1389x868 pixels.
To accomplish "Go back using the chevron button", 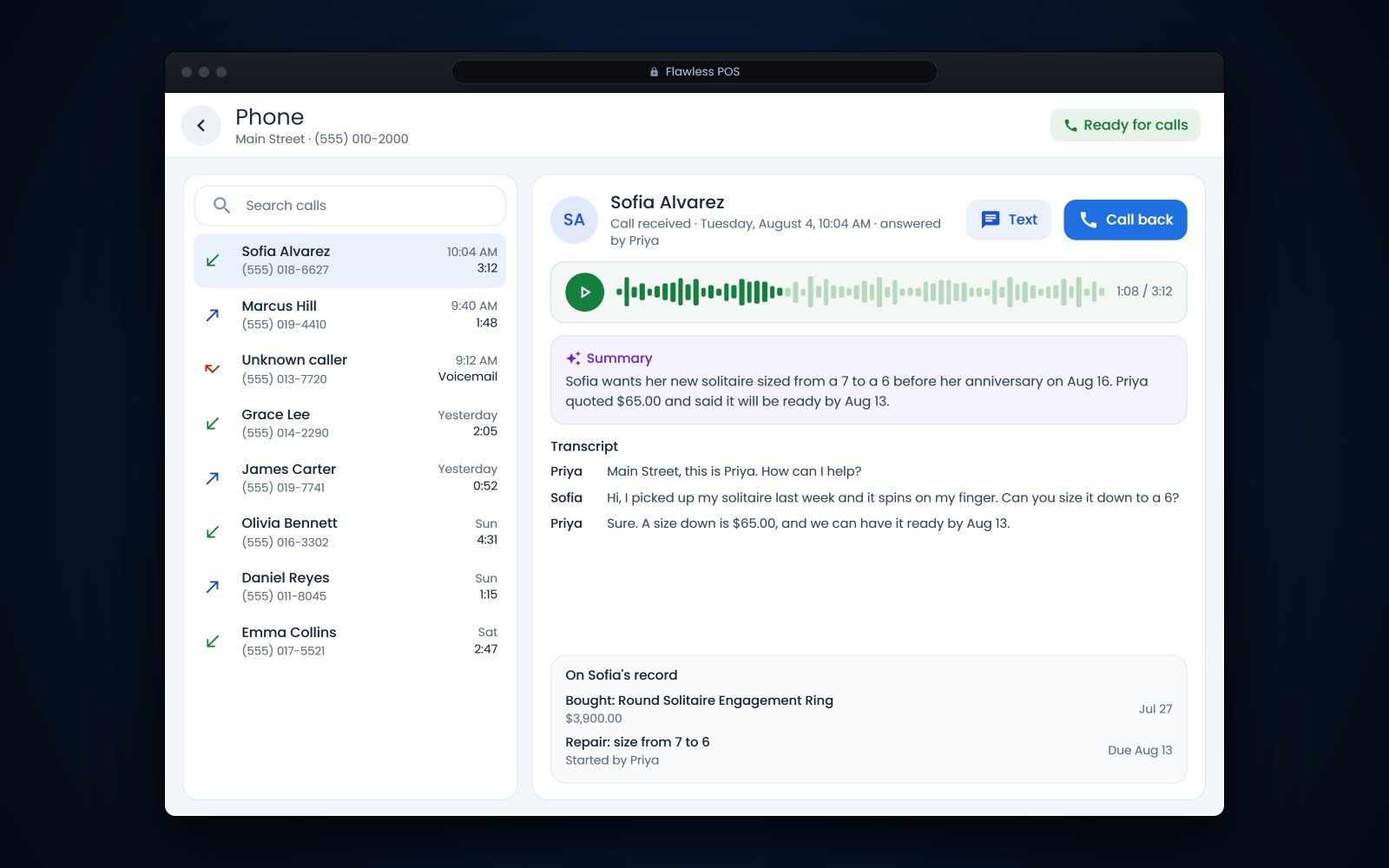I will pyautogui.click(x=201, y=126).
